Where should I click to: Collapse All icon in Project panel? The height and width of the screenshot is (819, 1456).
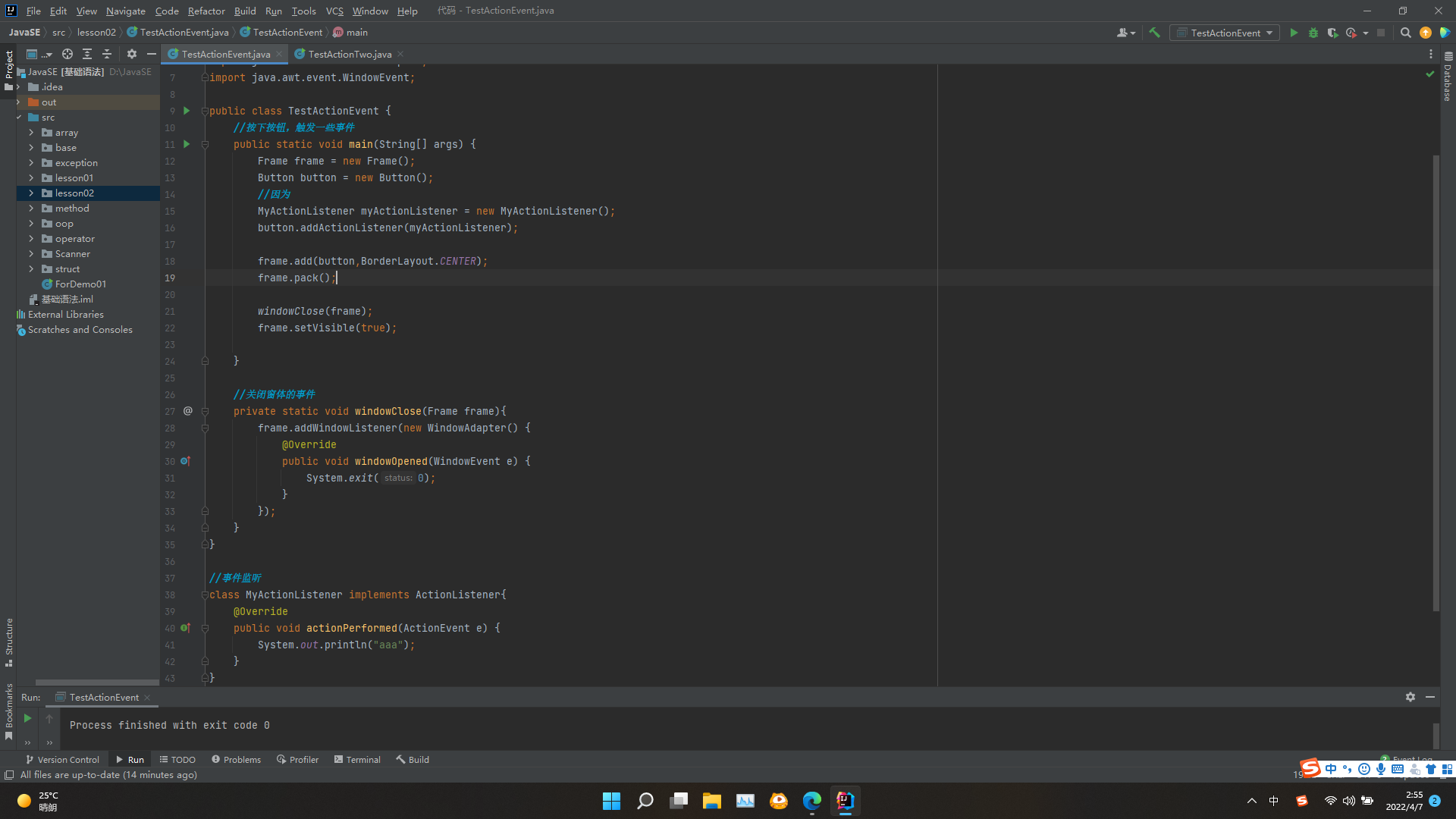[107, 54]
